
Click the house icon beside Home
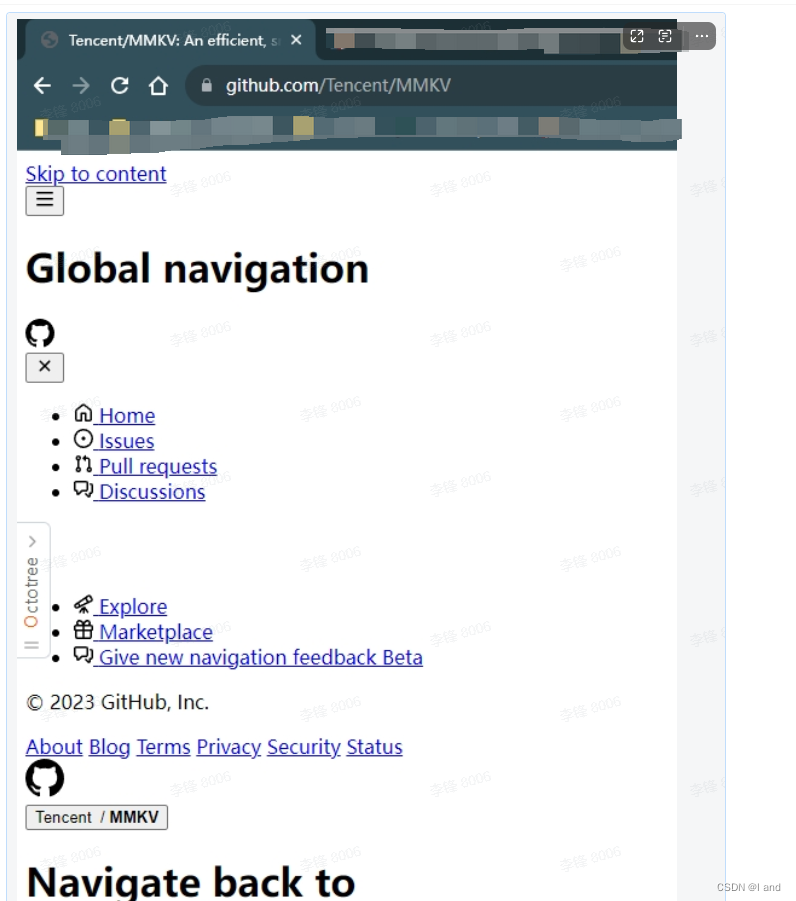[x=83, y=413]
